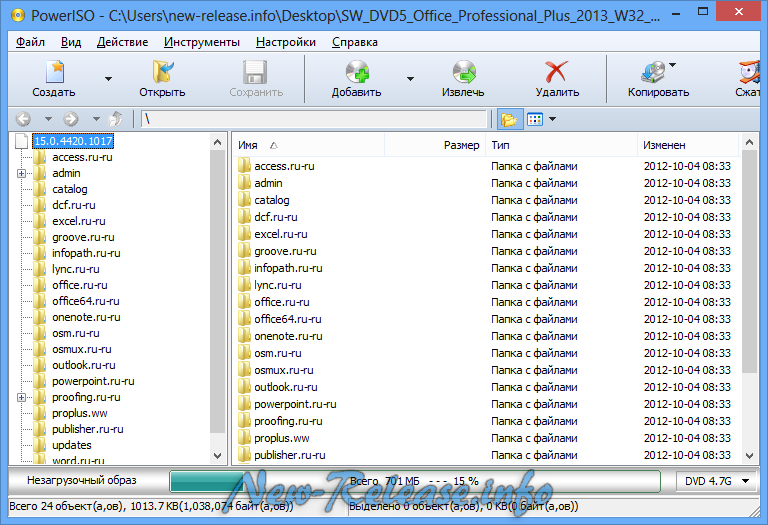This screenshot has width=768, height=525.
Task: Sort by the Тип column header
Action: (562, 145)
